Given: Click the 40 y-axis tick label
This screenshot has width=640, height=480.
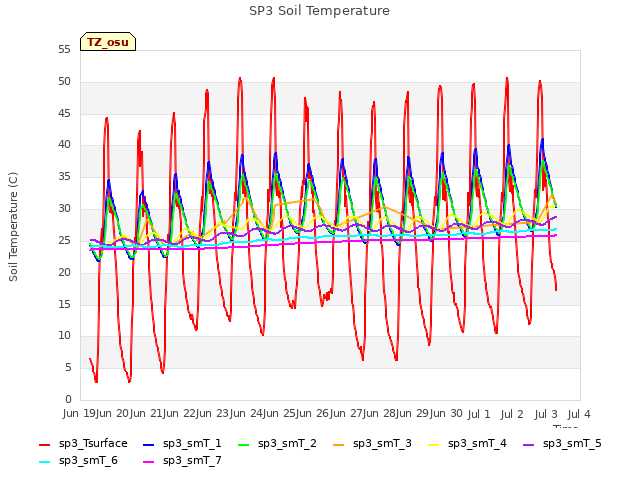Looking at the screenshot, I should click(64, 144).
